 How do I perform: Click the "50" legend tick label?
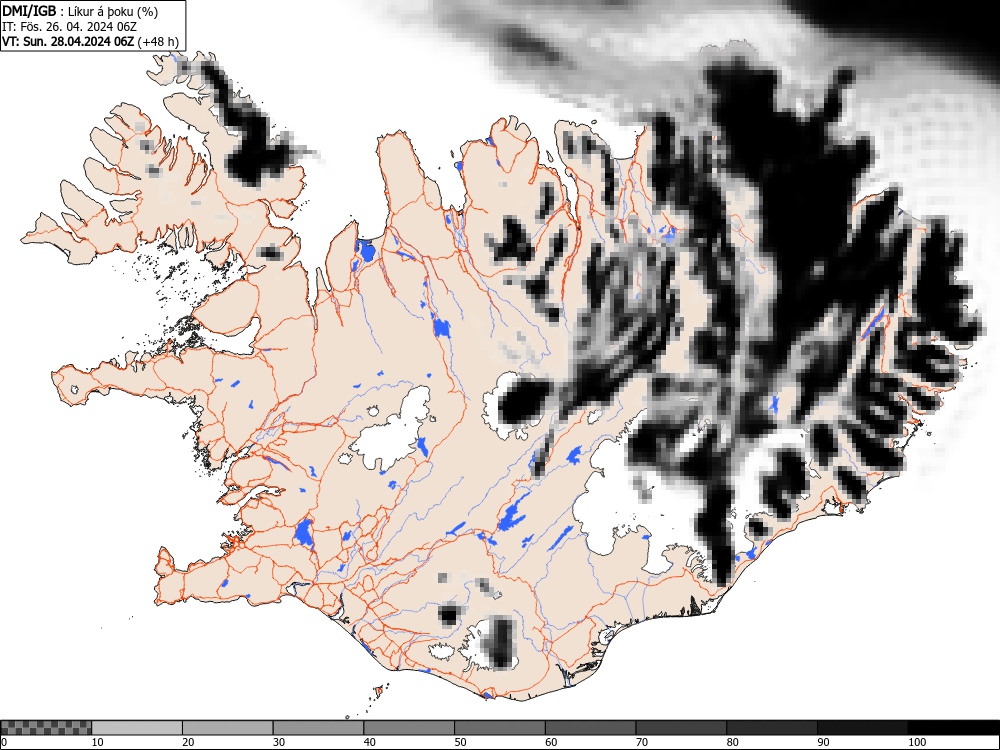pyautogui.click(x=460, y=742)
